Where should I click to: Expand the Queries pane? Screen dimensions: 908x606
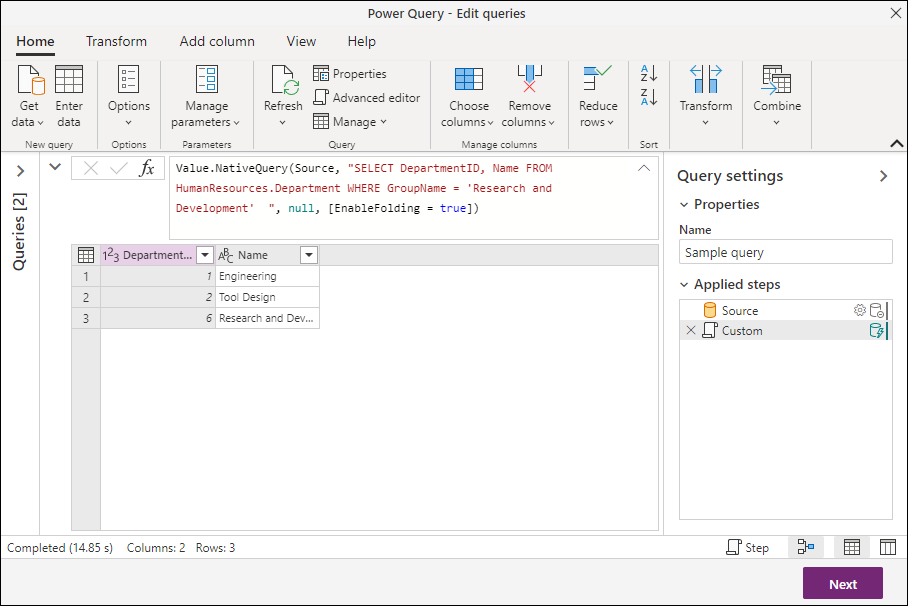pyautogui.click(x=20, y=171)
